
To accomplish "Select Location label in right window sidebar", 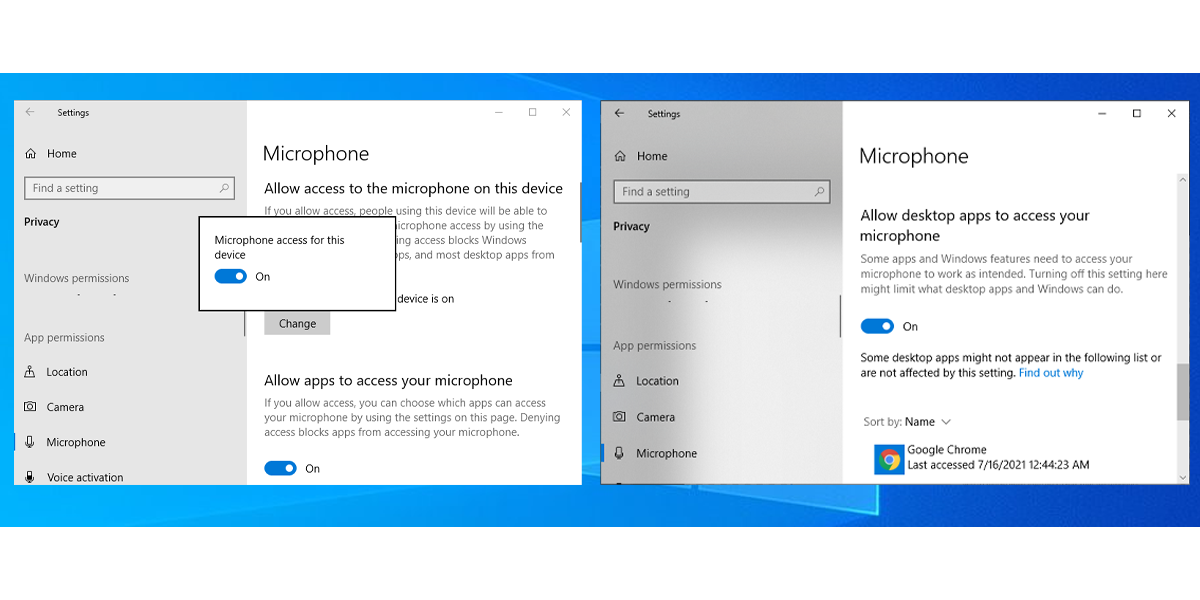I will [657, 381].
